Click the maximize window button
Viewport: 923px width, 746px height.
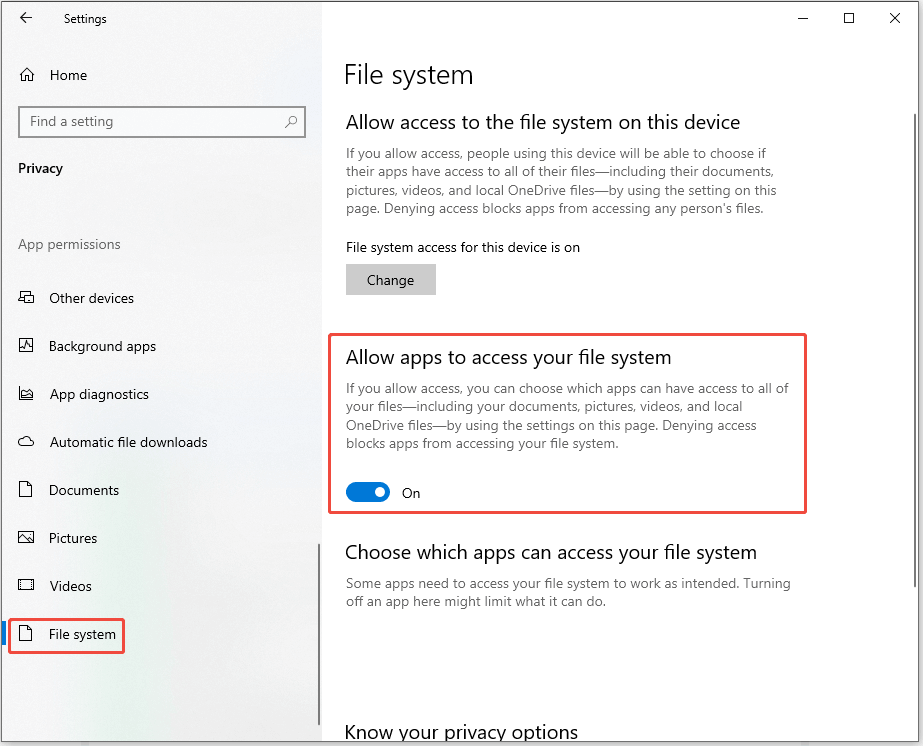pyautogui.click(x=849, y=18)
